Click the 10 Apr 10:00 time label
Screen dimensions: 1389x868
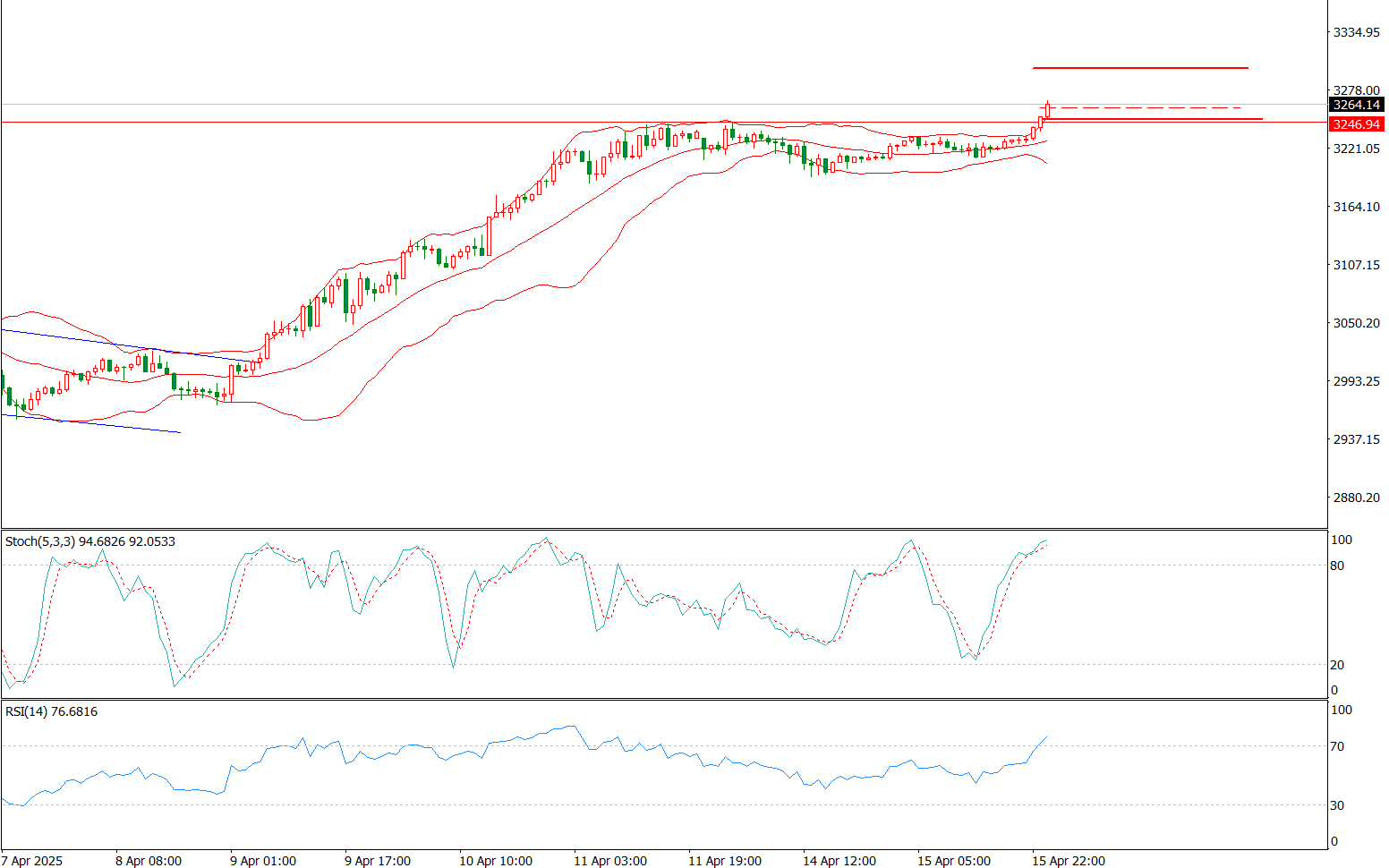(x=496, y=861)
